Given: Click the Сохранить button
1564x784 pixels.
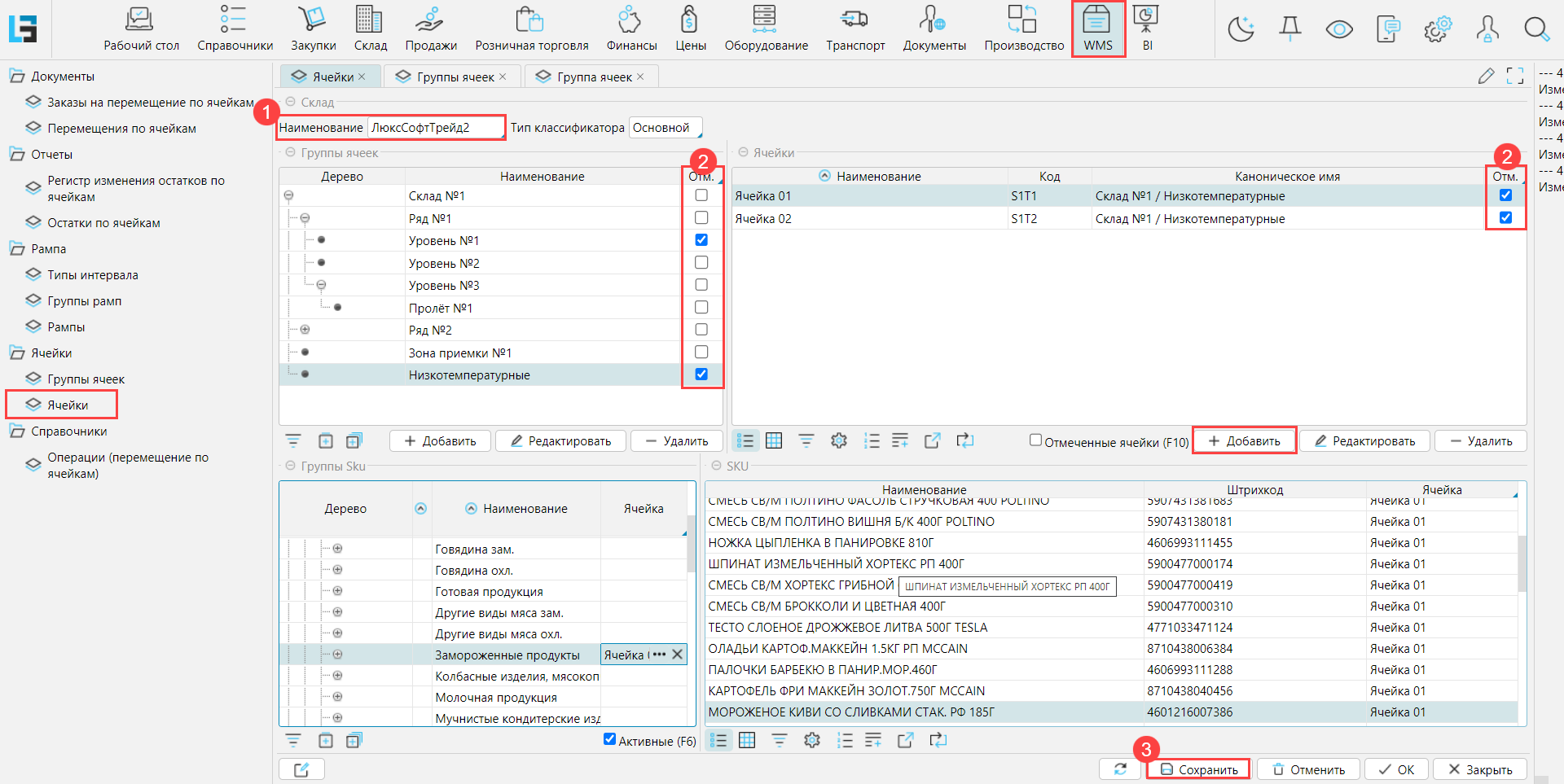Looking at the screenshot, I should click(x=1198, y=769).
